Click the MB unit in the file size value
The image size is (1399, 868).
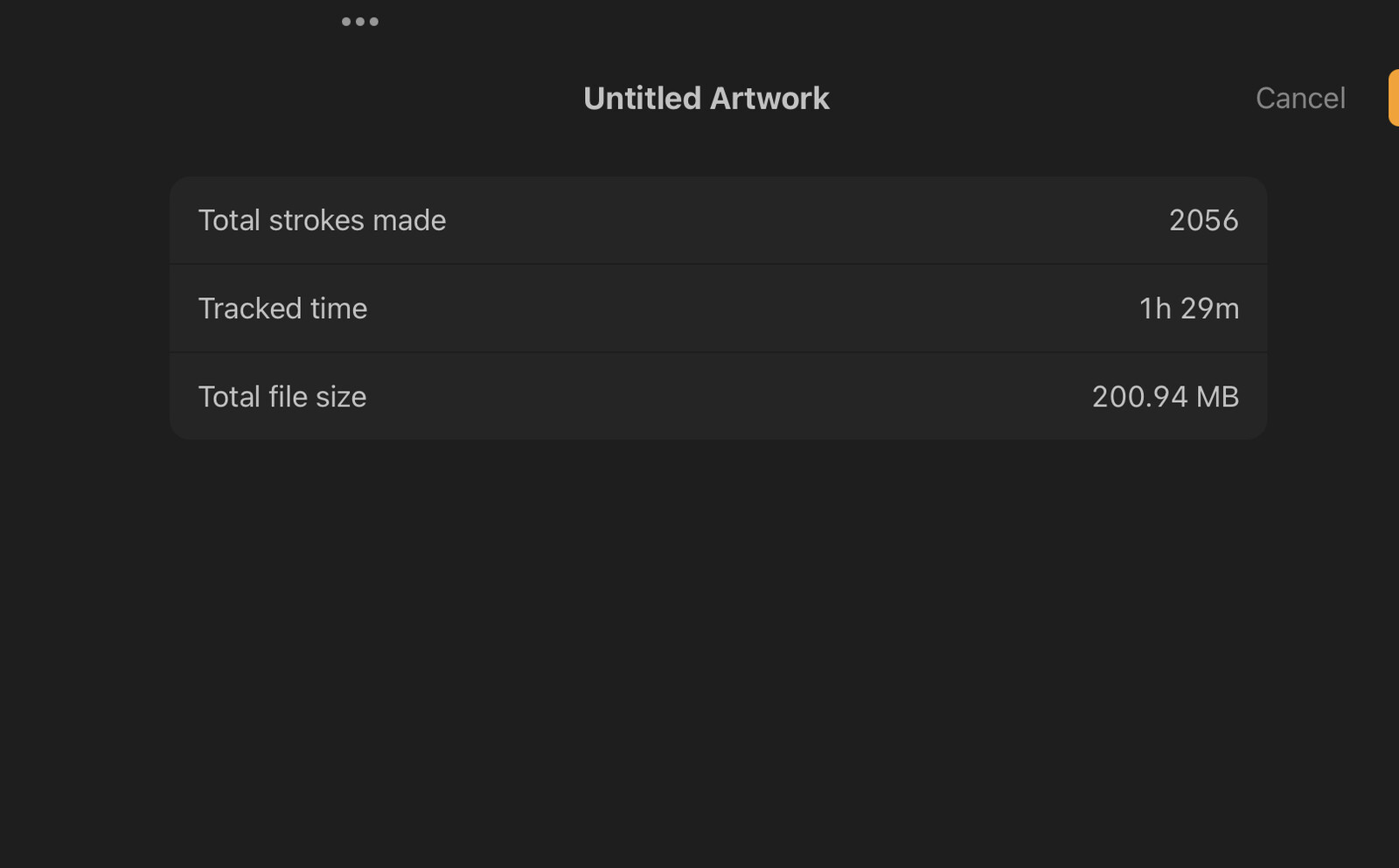[1218, 397]
